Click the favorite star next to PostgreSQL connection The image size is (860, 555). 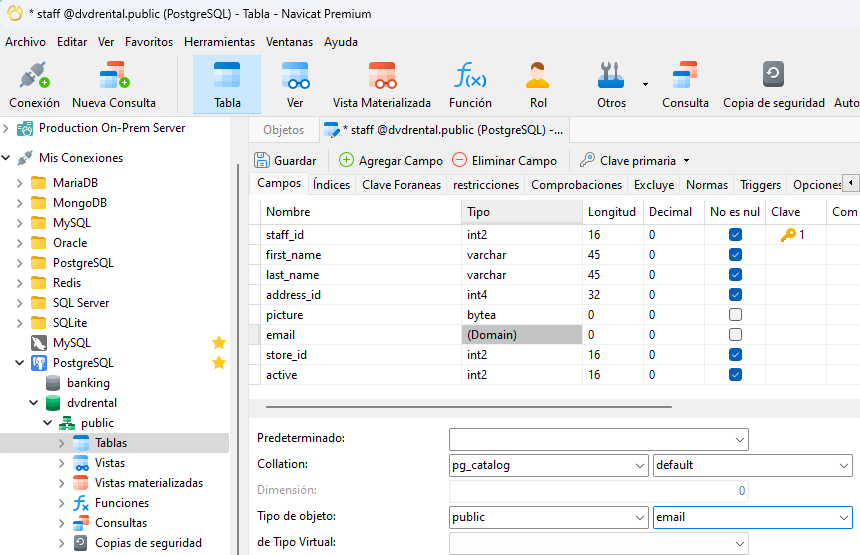(219, 363)
